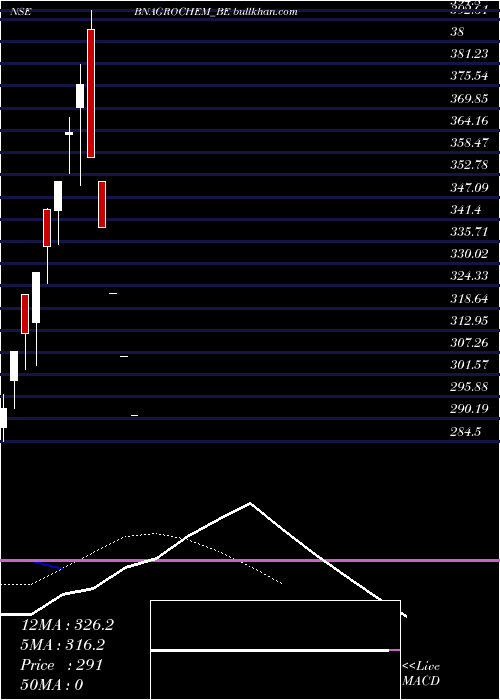Click the 301.57 price axis label
This screenshot has width=500, height=700.
[469, 365]
